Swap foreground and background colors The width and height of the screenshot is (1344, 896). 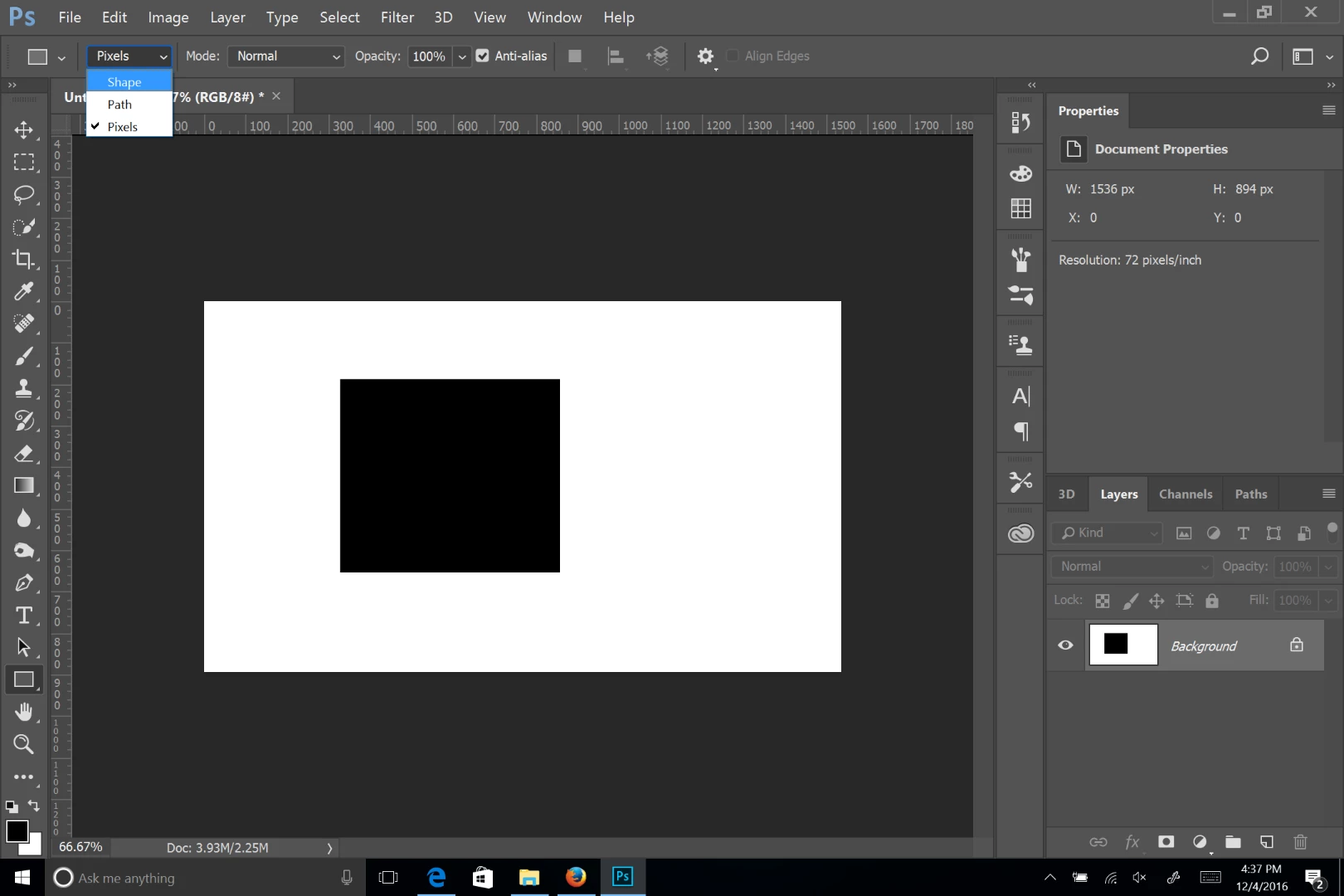pyautogui.click(x=34, y=806)
